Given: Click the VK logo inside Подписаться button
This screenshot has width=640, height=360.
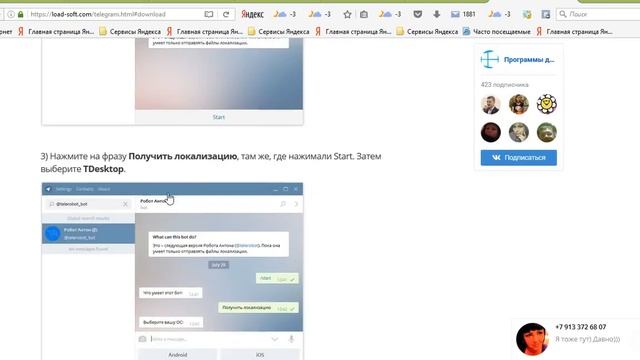Looking at the screenshot, I should [496, 158].
